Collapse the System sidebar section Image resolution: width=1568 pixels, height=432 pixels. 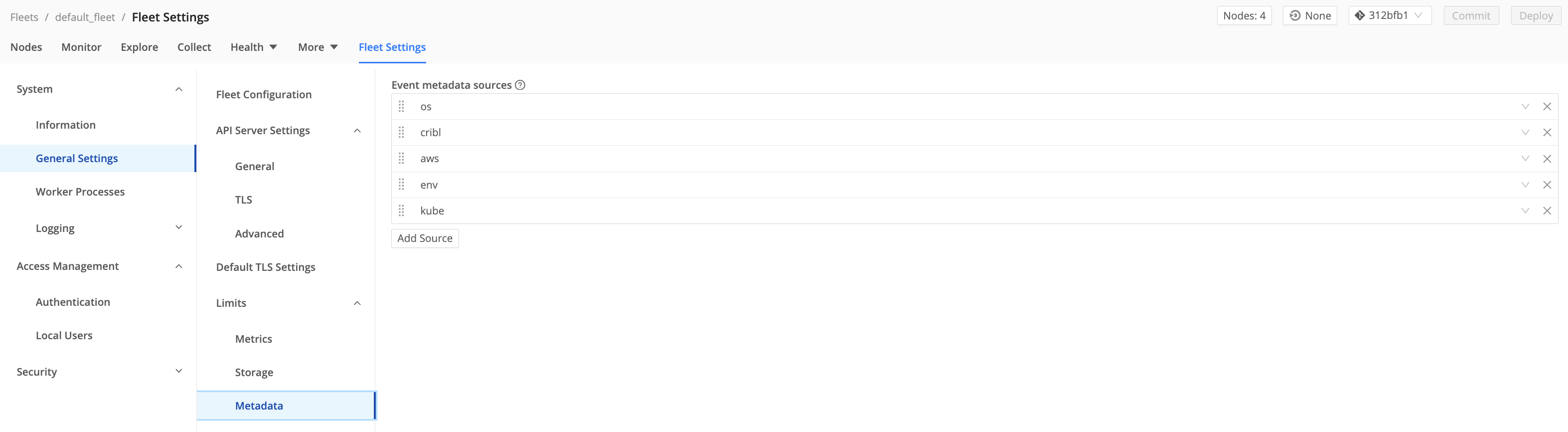click(178, 90)
